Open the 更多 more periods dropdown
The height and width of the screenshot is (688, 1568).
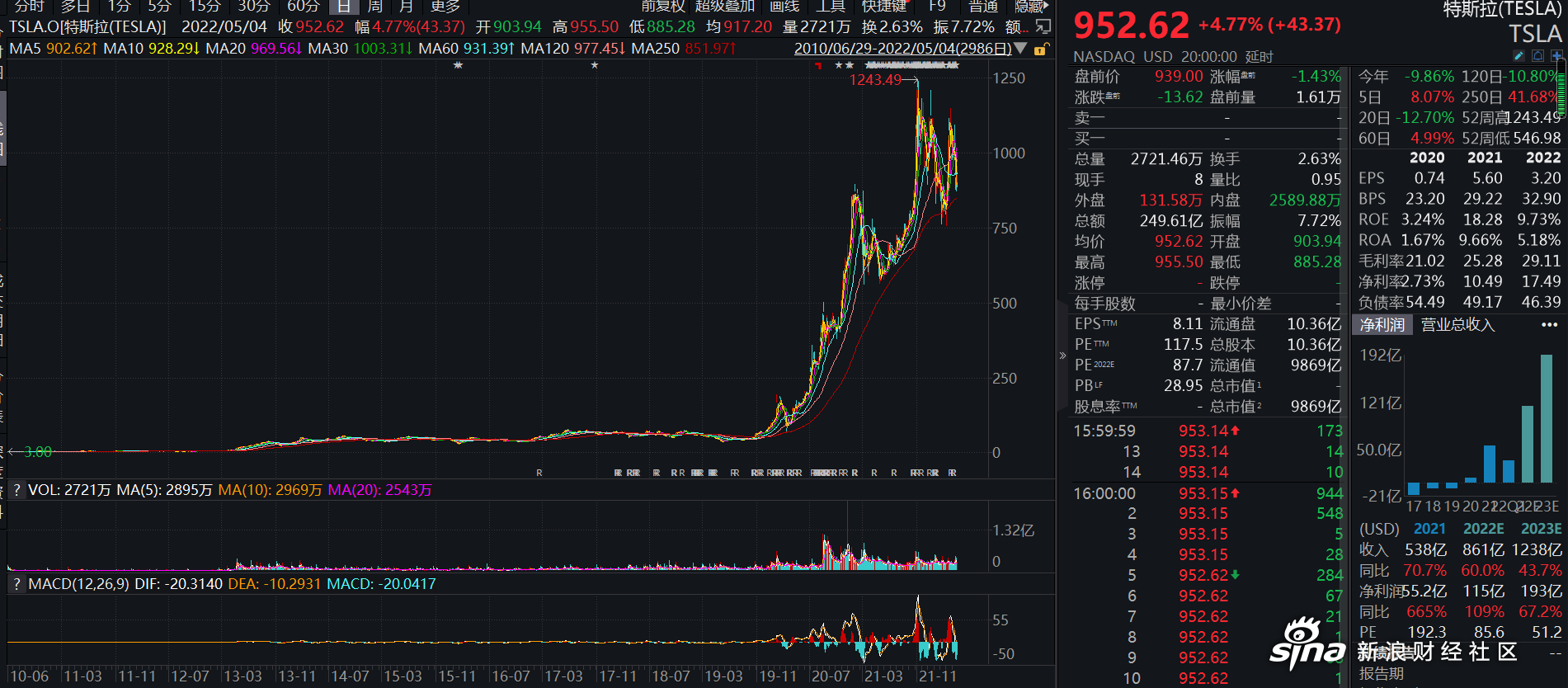[x=445, y=6]
